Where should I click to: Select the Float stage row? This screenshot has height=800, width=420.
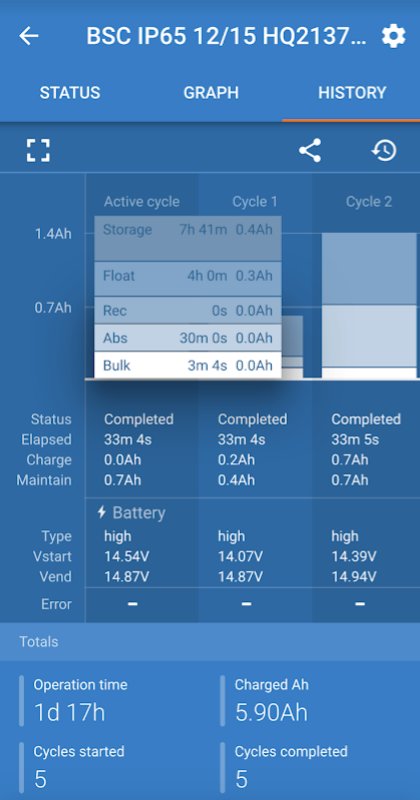[x=188, y=279]
